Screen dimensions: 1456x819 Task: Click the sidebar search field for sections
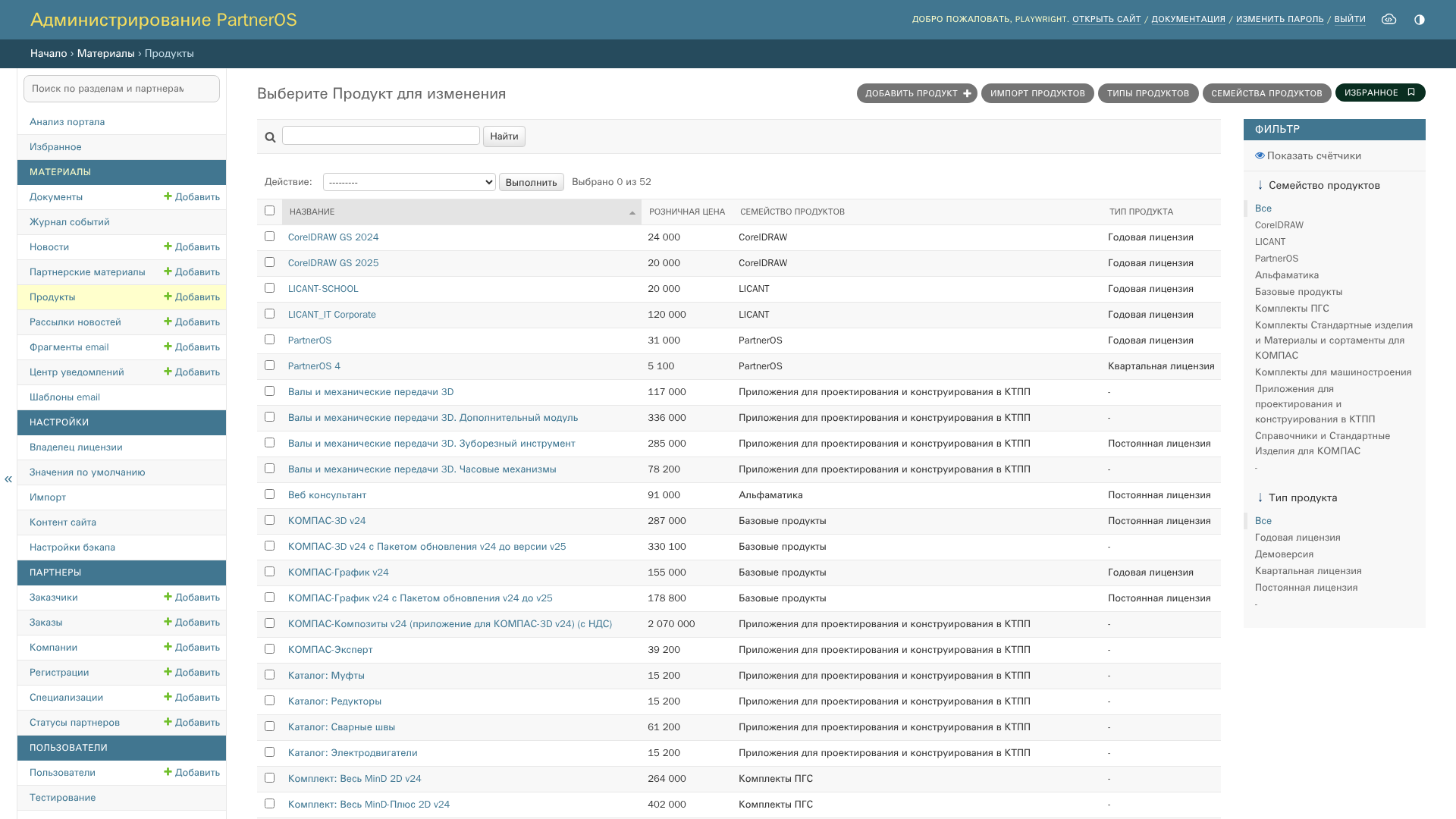pos(121,89)
